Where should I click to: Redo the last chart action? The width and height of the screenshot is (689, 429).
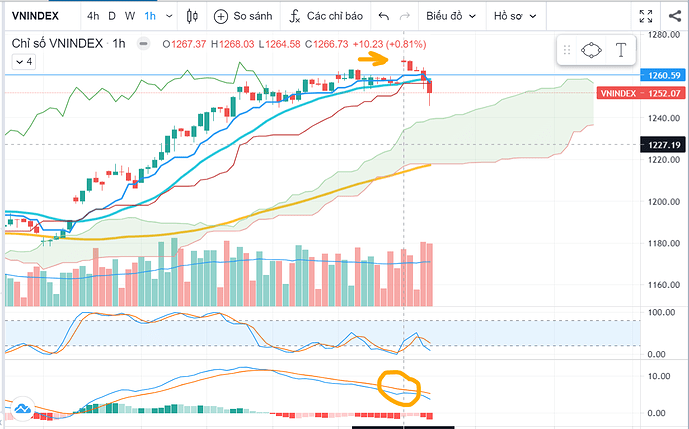click(404, 16)
